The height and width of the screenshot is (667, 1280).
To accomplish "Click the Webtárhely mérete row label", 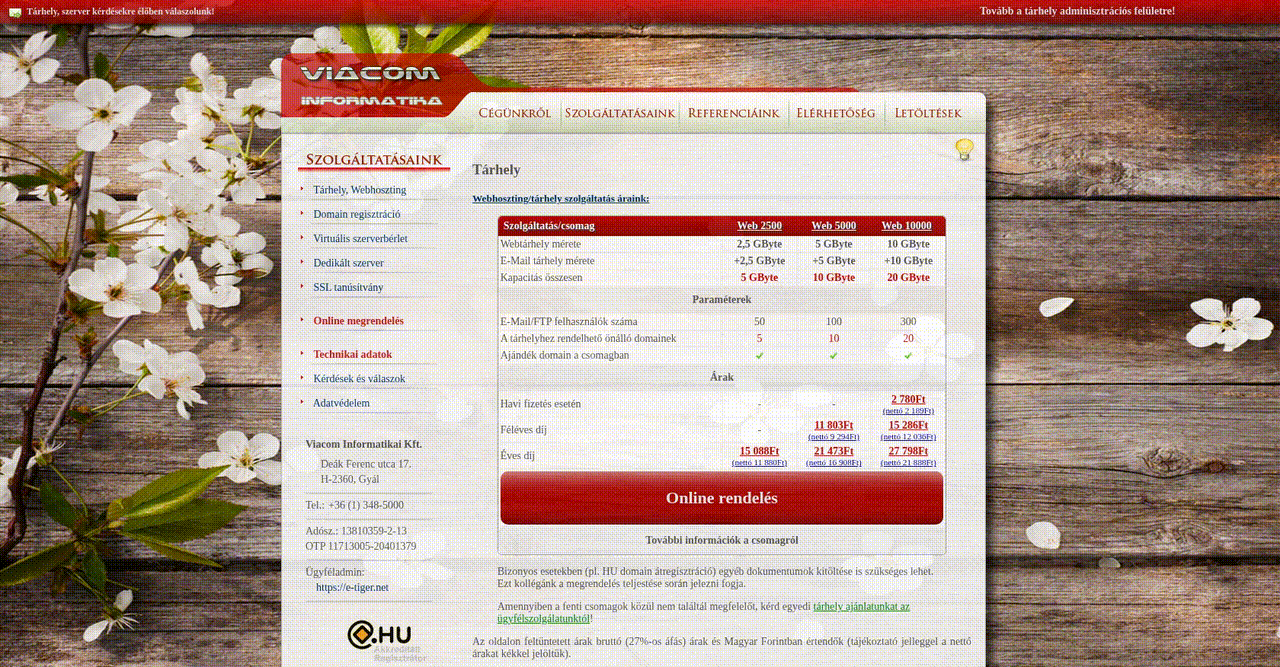I will point(540,244).
